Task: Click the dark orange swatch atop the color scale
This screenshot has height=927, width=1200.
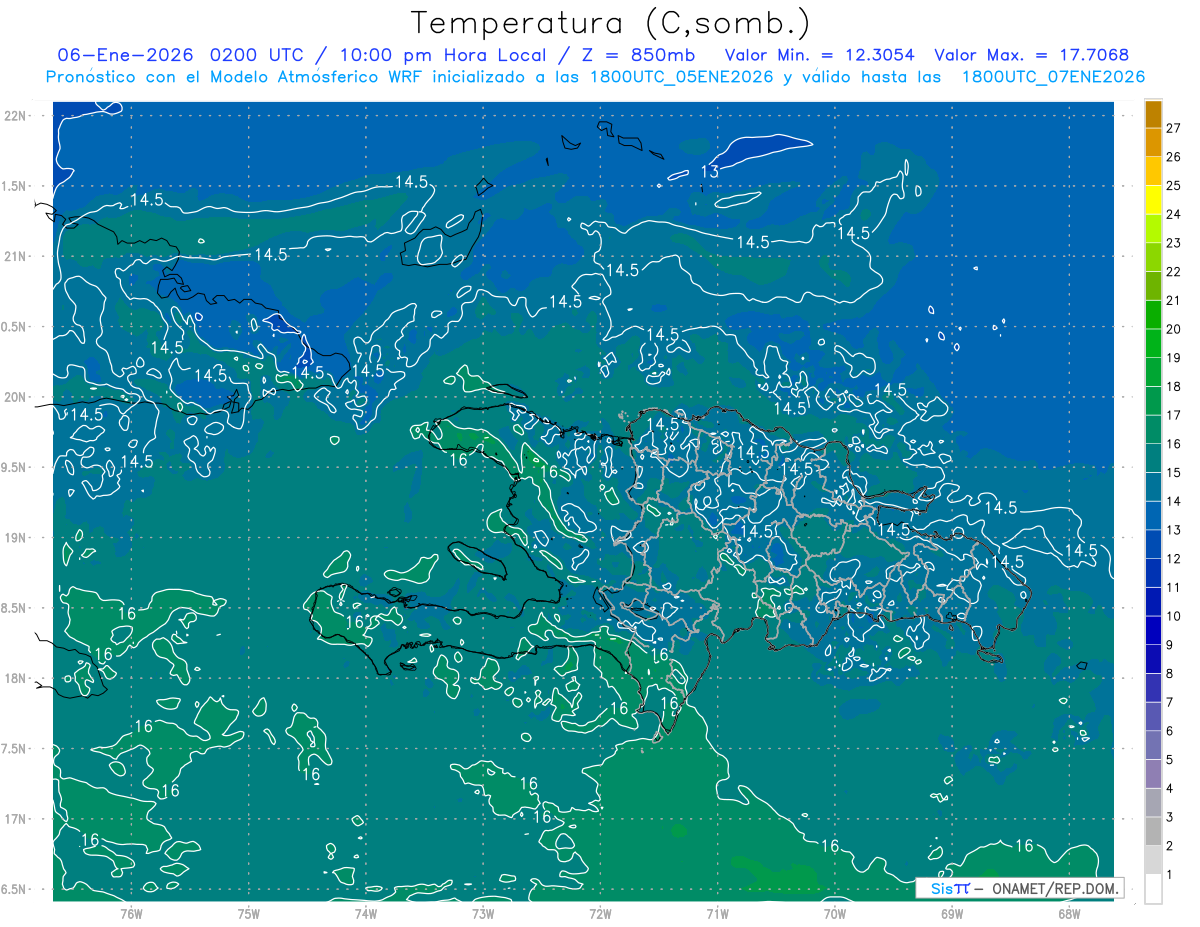Action: pyautogui.click(x=1153, y=114)
